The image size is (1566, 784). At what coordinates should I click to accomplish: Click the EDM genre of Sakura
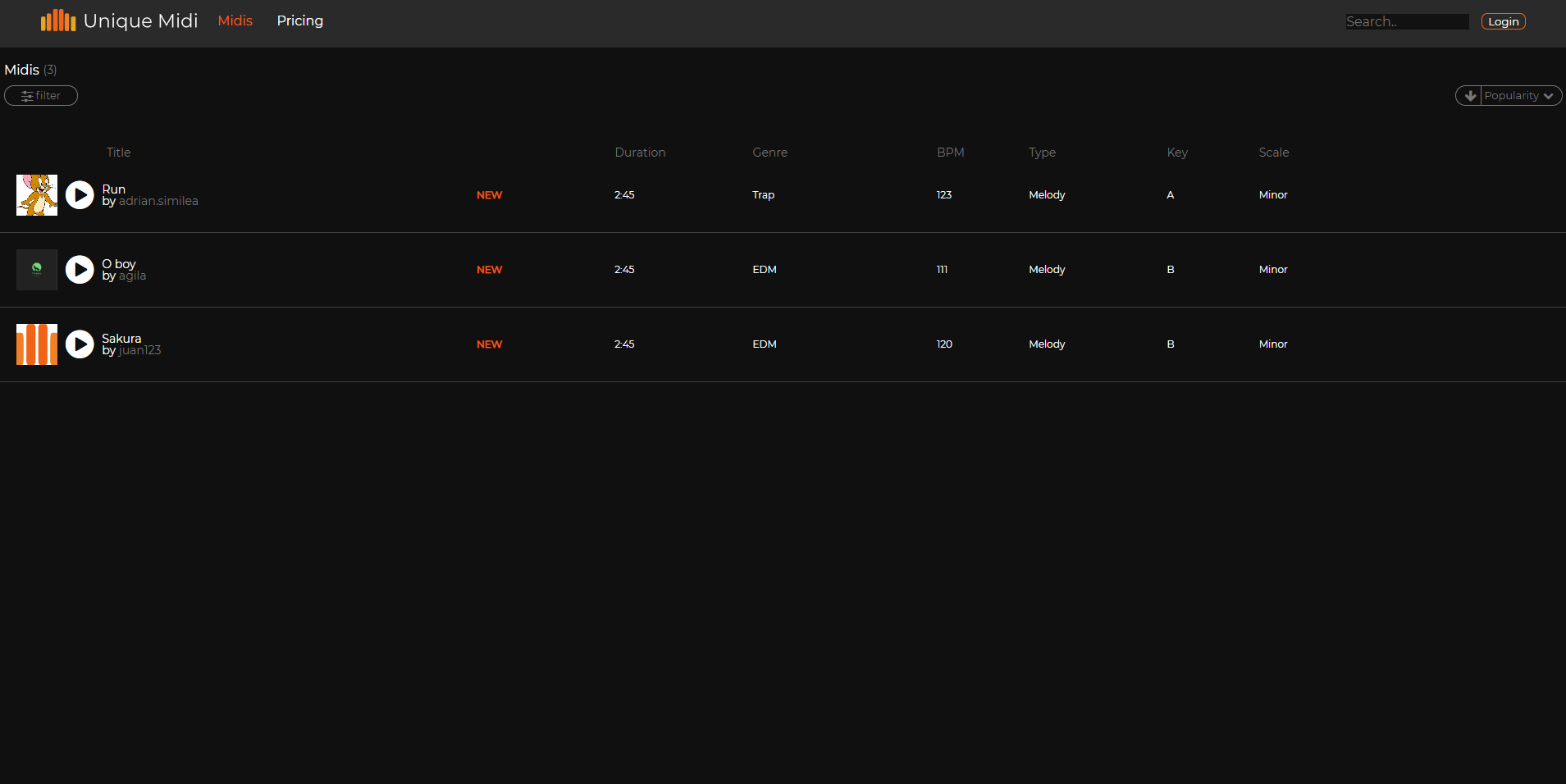click(765, 344)
